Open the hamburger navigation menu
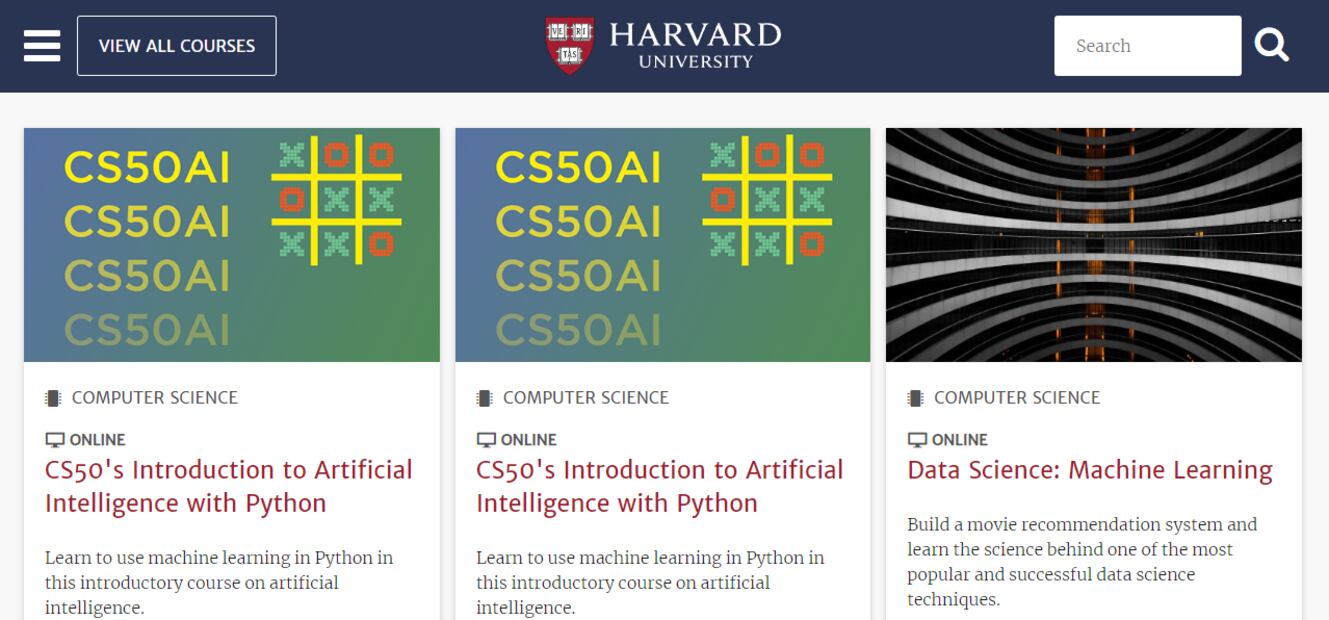The width and height of the screenshot is (1329, 620). pos(42,46)
